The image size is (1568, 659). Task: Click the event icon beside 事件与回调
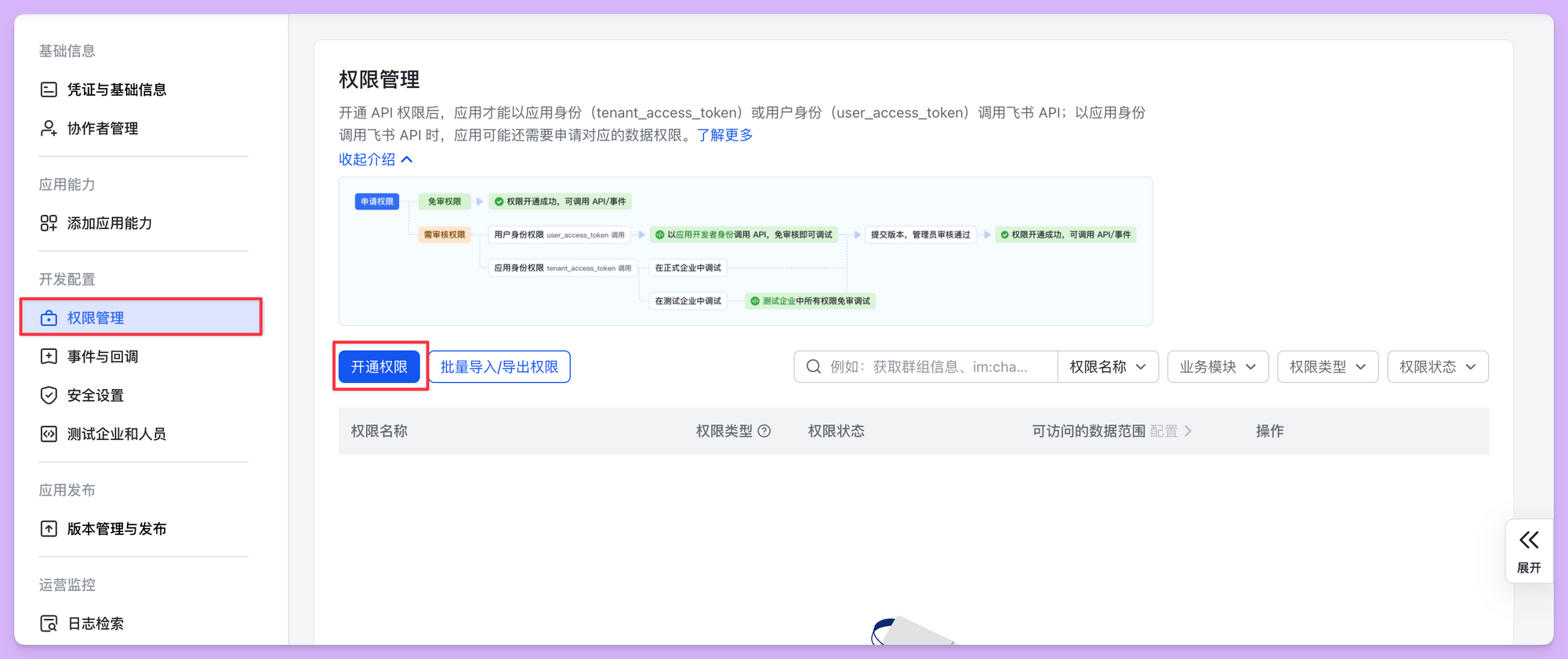point(49,356)
